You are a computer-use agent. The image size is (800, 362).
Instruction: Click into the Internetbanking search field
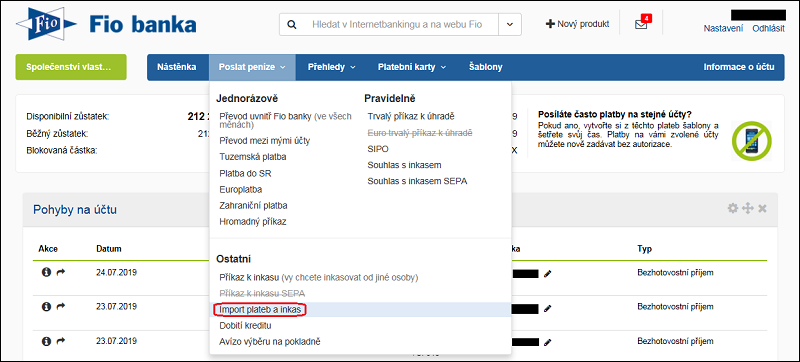[x=397, y=24]
